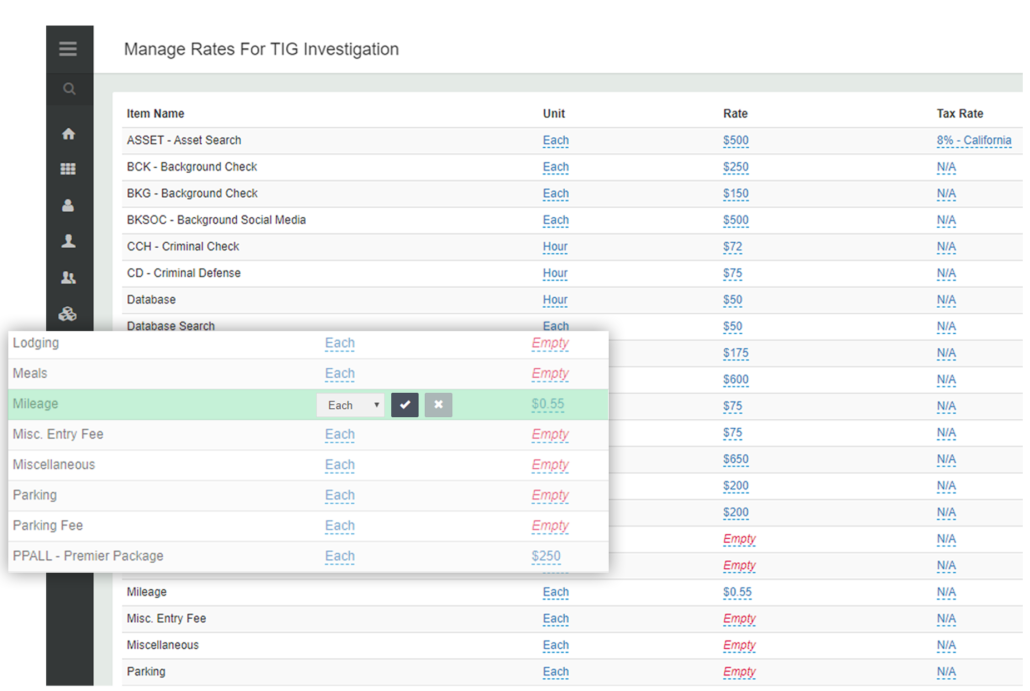This screenshot has width=1030, height=691.
Task: Edit Parking Fee unit Each in popup
Action: pyautogui.click(x=340, y=526)
